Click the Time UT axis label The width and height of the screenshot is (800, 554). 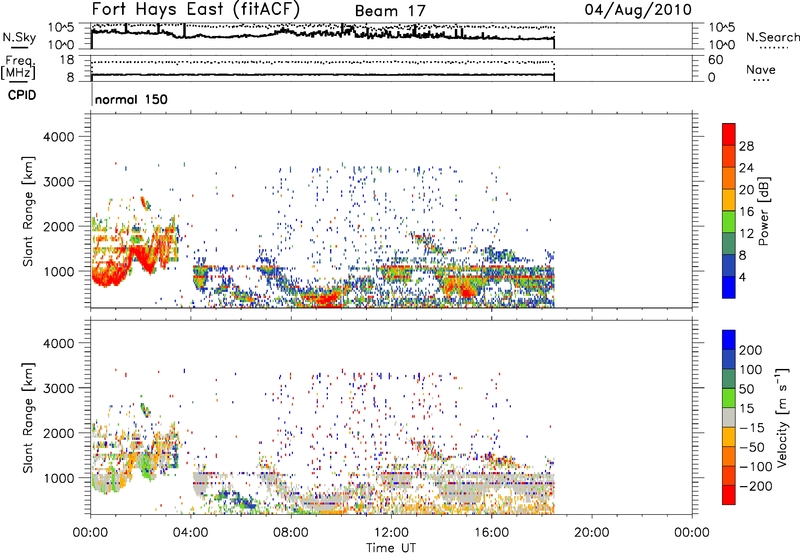pos(391,546)
